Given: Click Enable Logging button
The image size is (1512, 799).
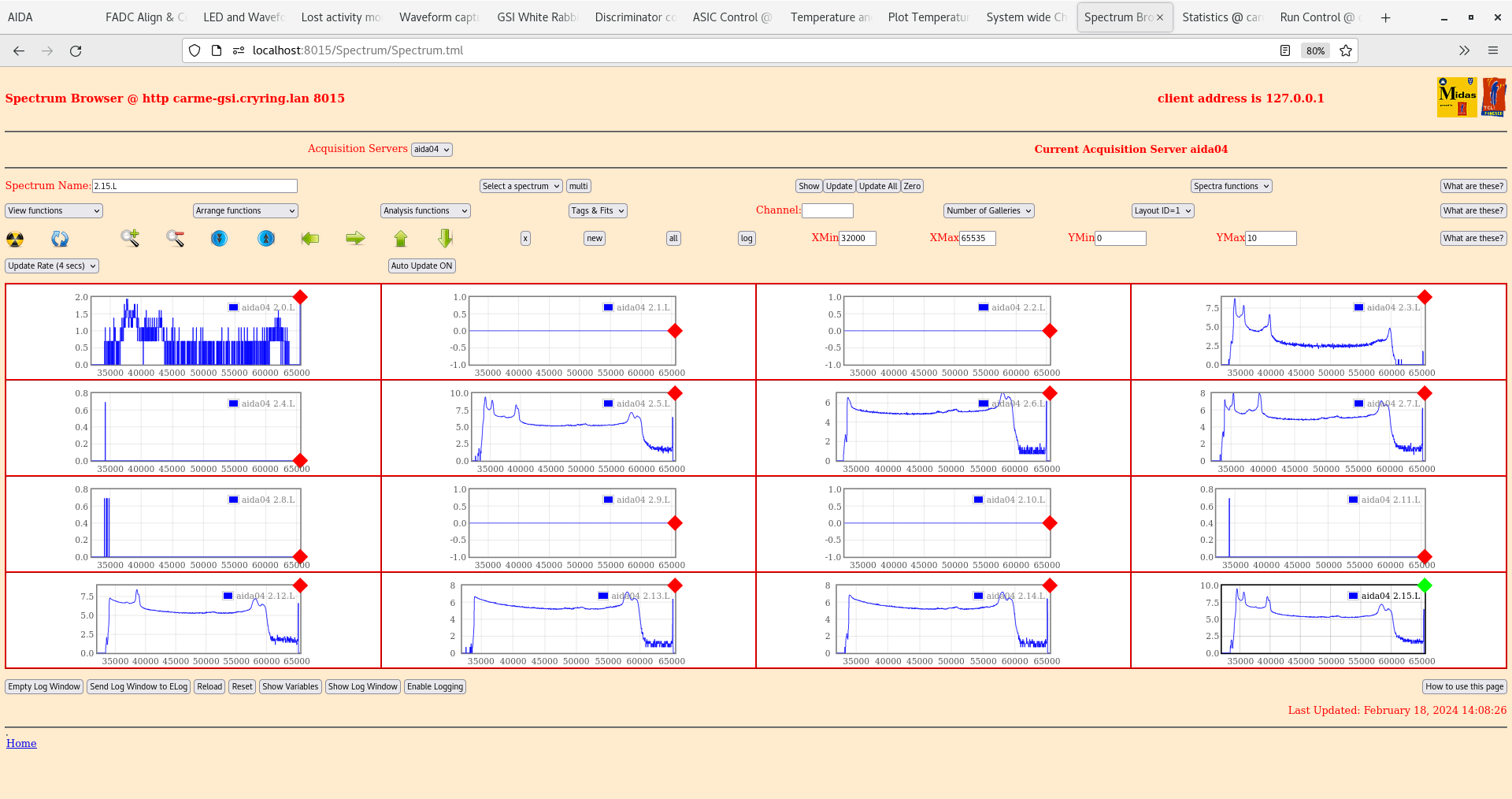Looking at the screenshot, I should pos(435,687).
